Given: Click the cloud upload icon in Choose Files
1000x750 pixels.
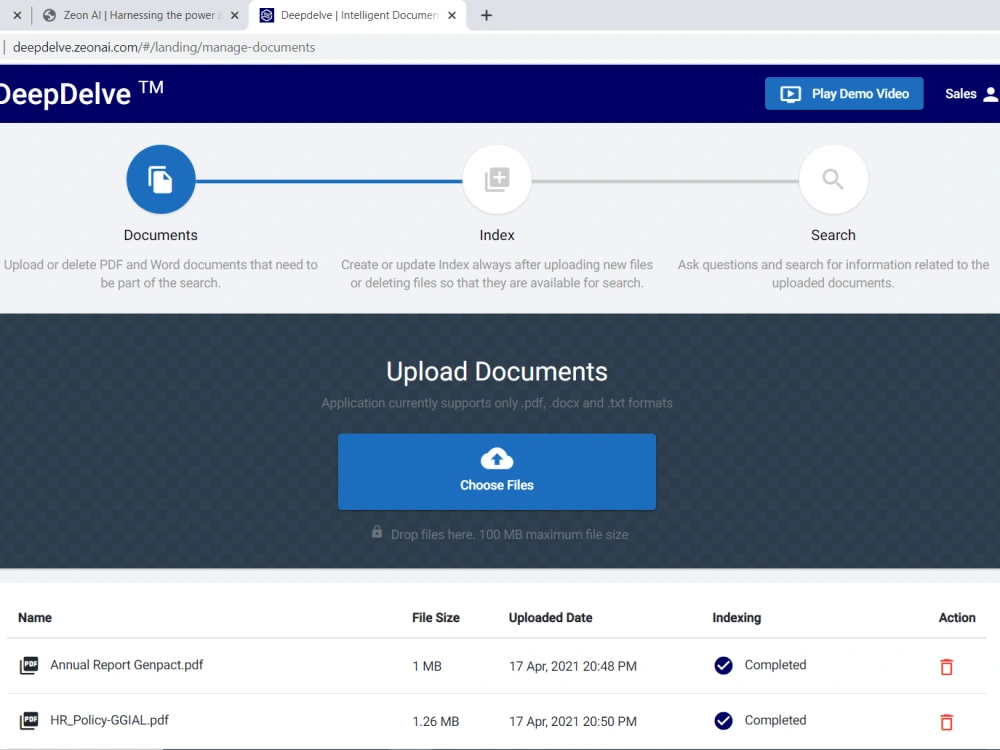Looking at the screenshot, I should (497, 459).
